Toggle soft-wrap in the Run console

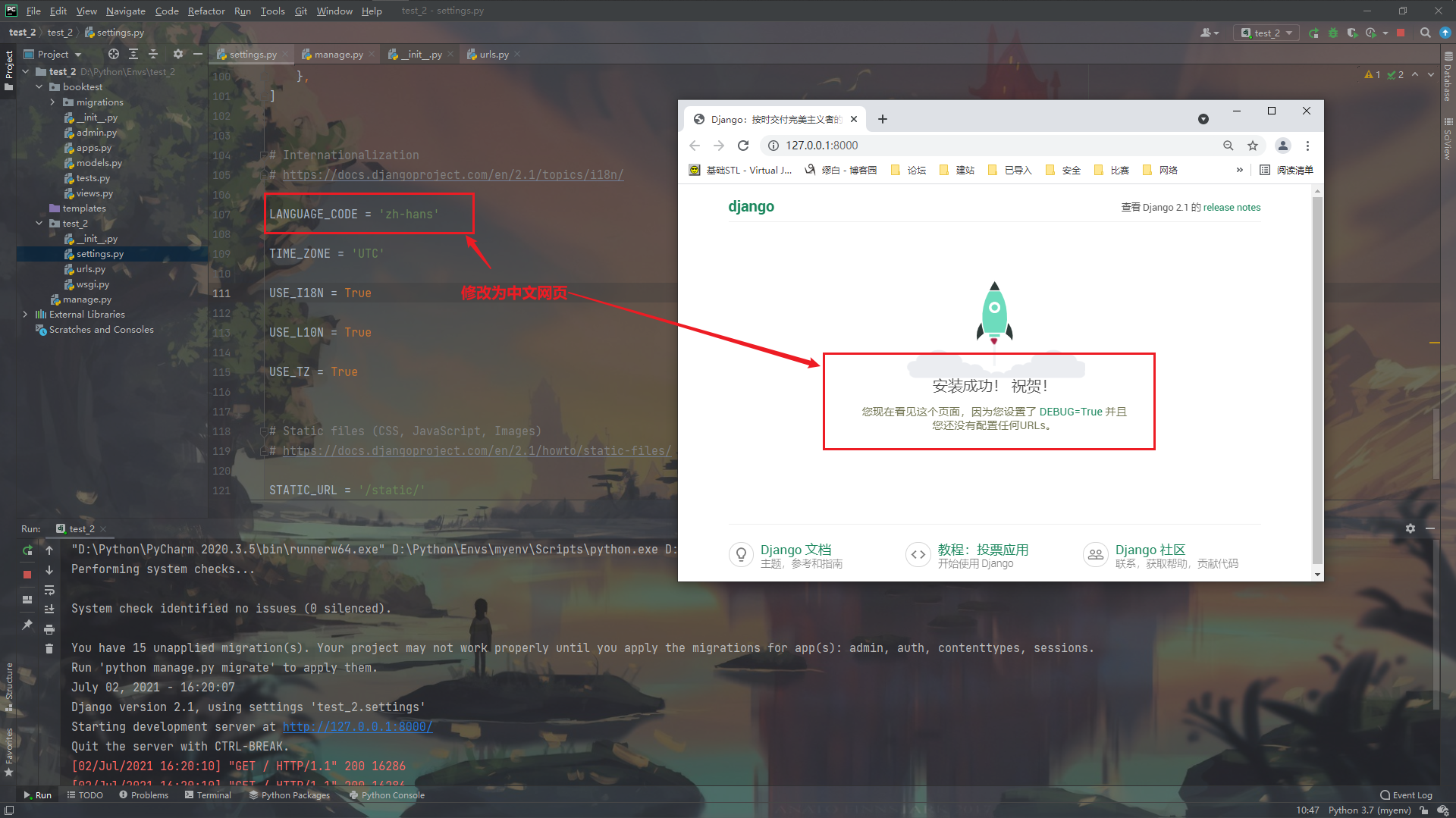(x=49, y=590)
